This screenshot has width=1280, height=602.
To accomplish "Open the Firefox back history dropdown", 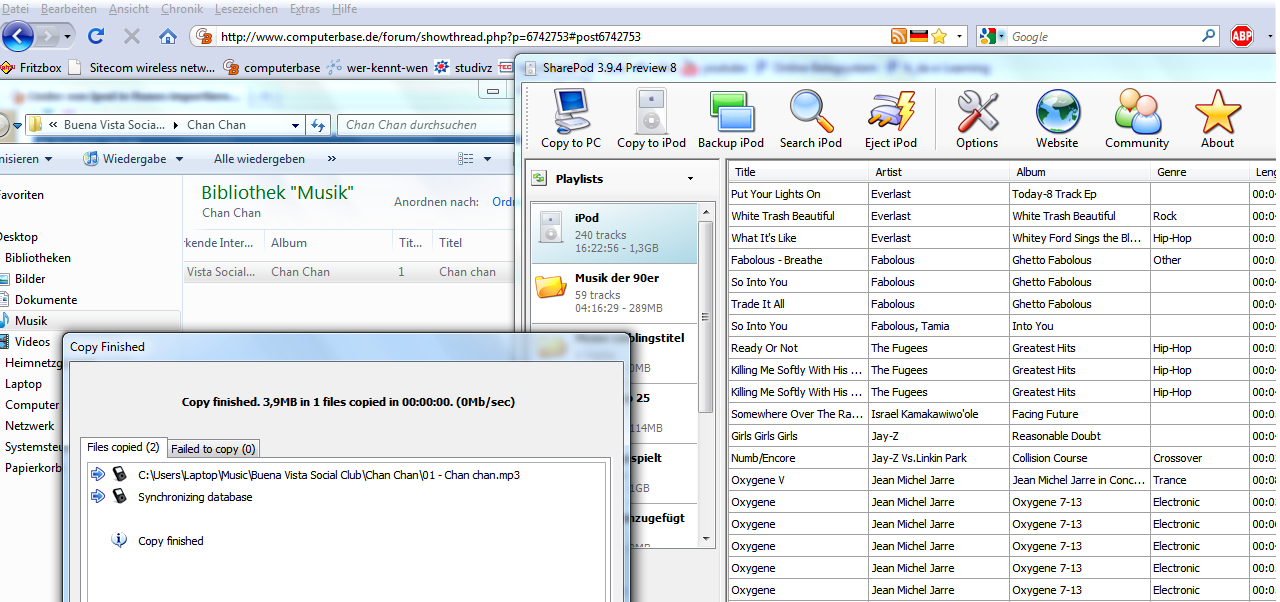I will click(68, 36).
